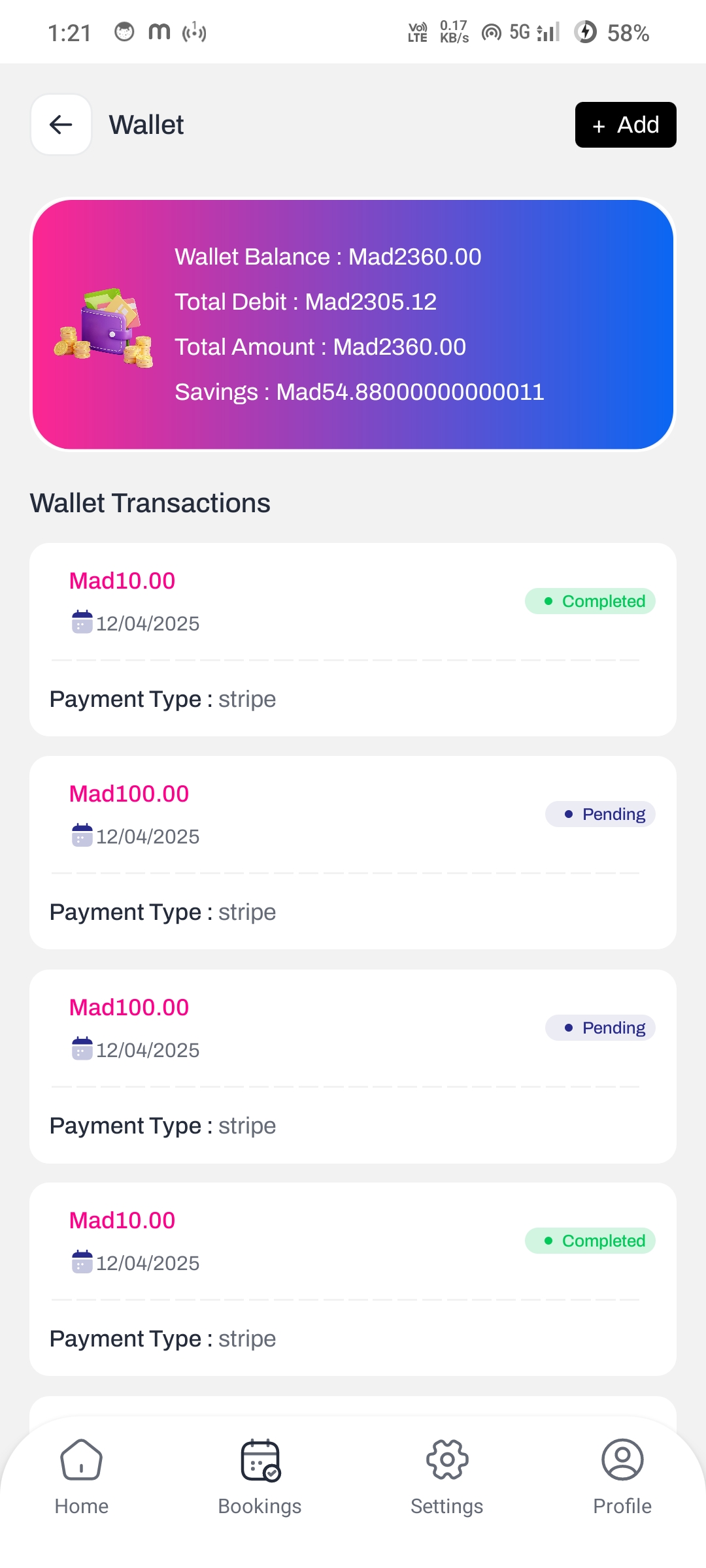The height and width of the screenshot is (1568, 706).
Task: Tap calendar icon on first transaction date
Action: tap(82, 622)
